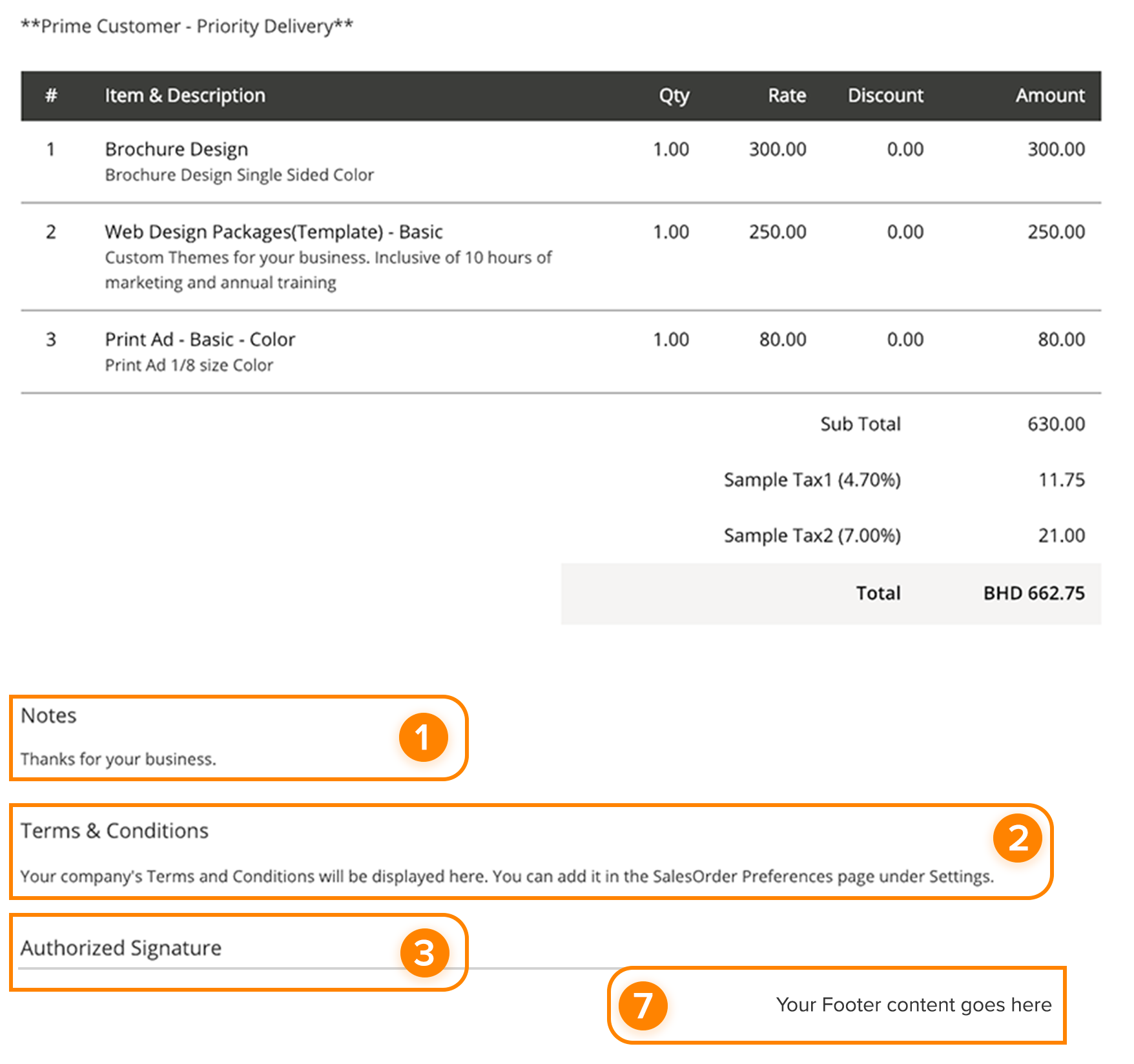Select the Brochure Design item name

pyautogui.click(x=176, y=149)
